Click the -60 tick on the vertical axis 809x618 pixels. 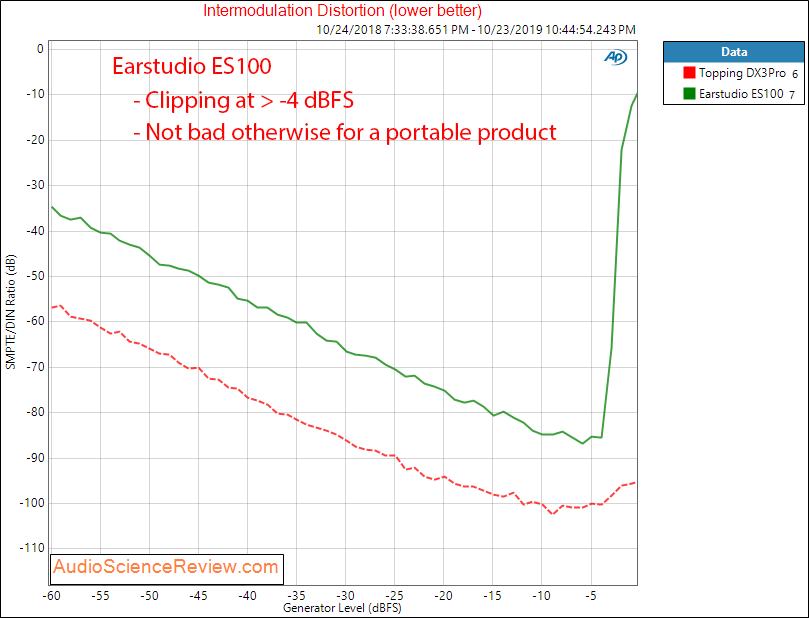(x=36, y=321)
